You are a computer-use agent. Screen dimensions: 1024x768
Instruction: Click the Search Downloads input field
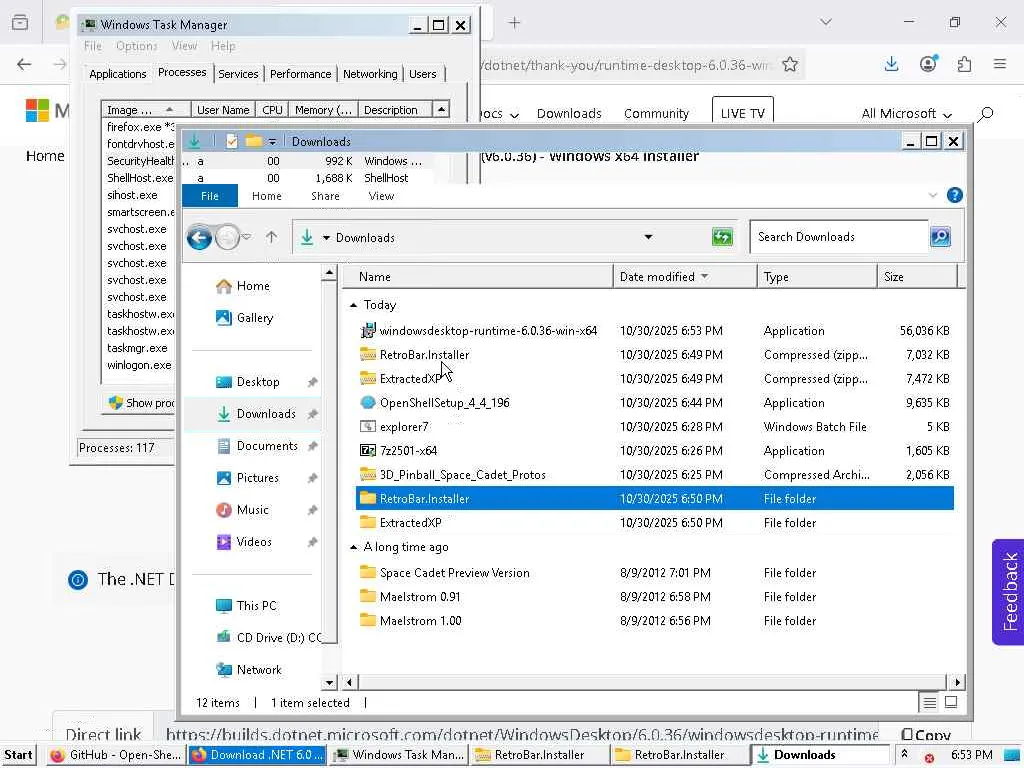pos(839,237)
